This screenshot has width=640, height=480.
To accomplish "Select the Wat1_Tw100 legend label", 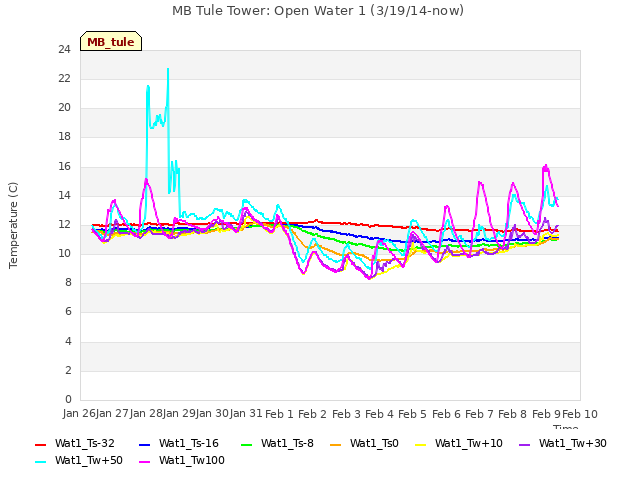I will [x=192, y=460].
